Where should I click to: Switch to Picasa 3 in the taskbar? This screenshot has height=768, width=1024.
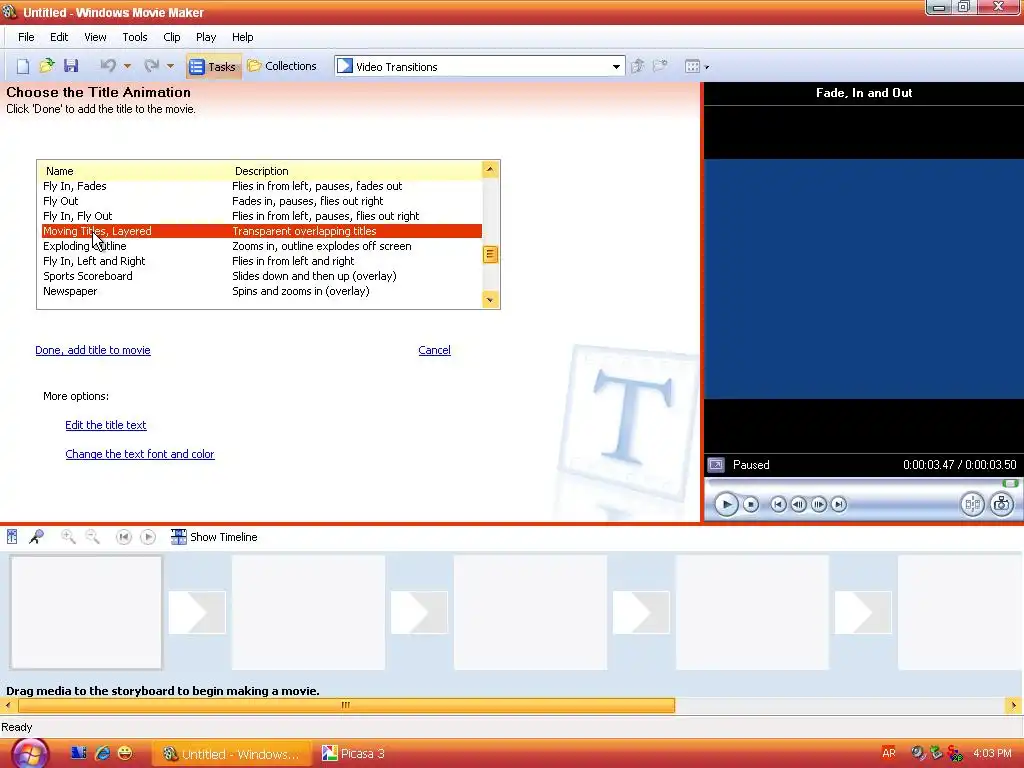click(354, 754)
